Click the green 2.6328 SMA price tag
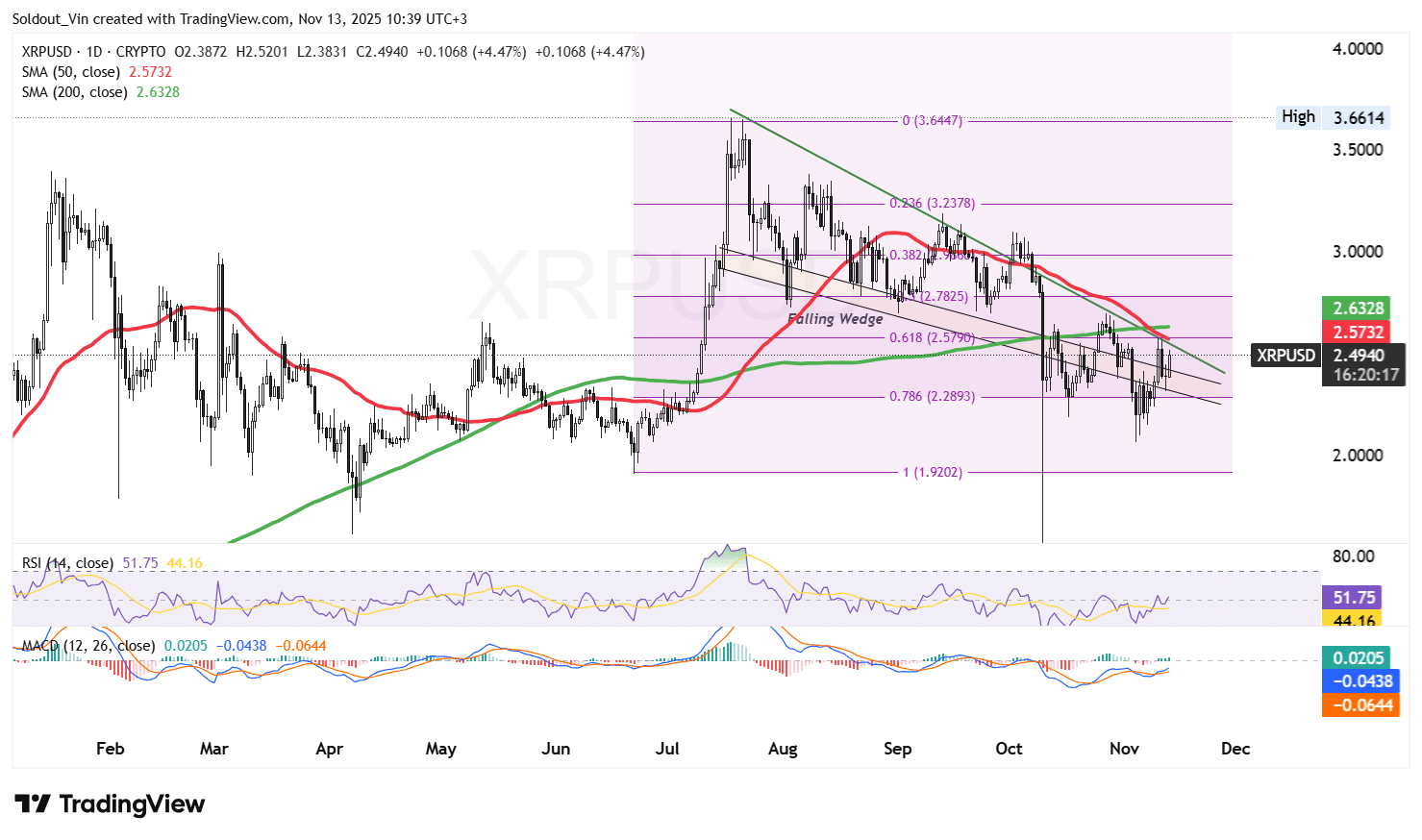The height and width of the screenshot is (840, 1422). click(x=1359, y=308)
